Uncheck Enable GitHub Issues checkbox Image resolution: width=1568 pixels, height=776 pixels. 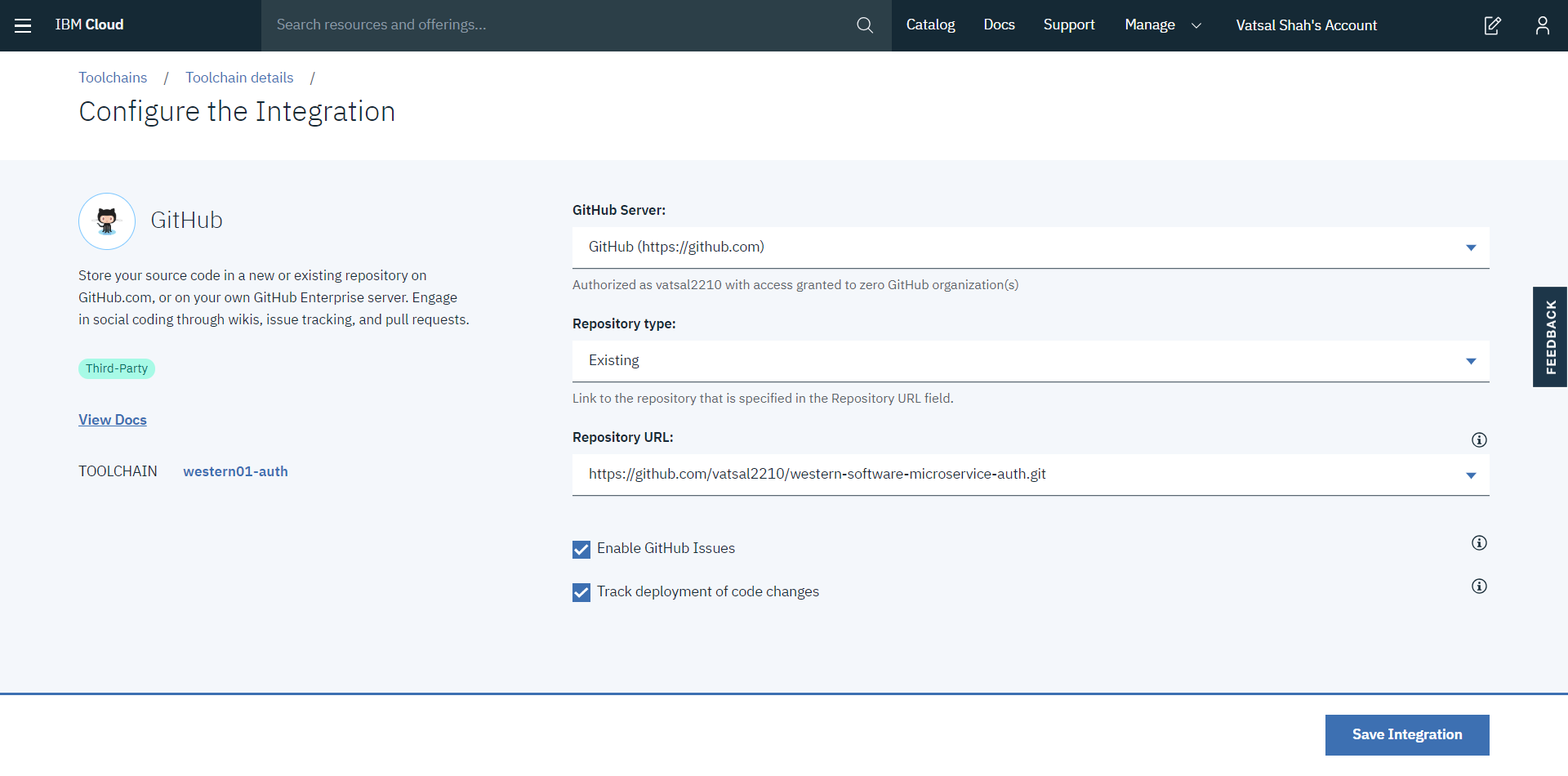click(581, 550)
